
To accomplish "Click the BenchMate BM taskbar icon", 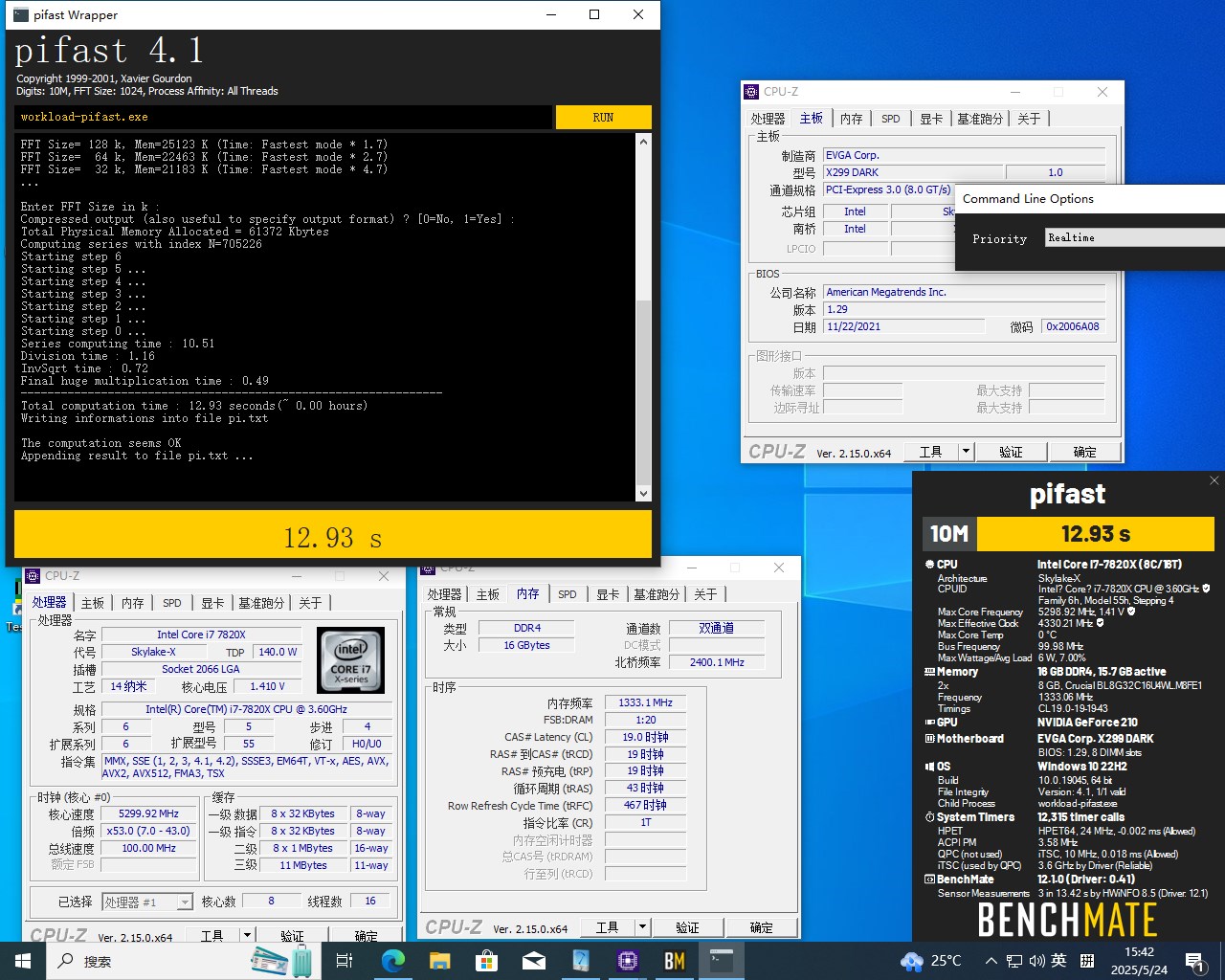I will click(675, 961).
